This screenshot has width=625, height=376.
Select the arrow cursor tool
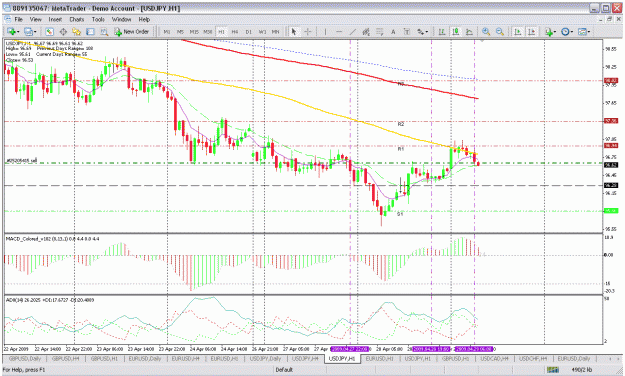[x=294, y=31]
